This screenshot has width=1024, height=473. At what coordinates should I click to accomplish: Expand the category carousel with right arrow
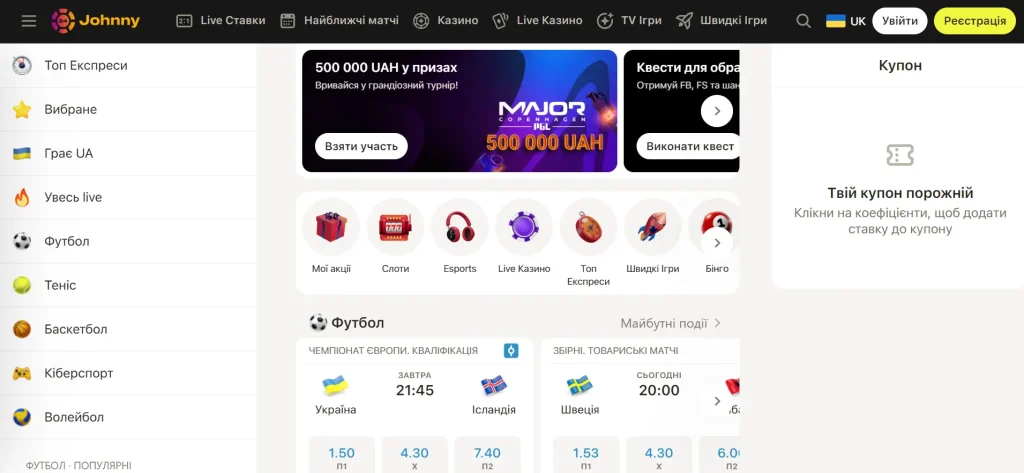pos(716,243)
